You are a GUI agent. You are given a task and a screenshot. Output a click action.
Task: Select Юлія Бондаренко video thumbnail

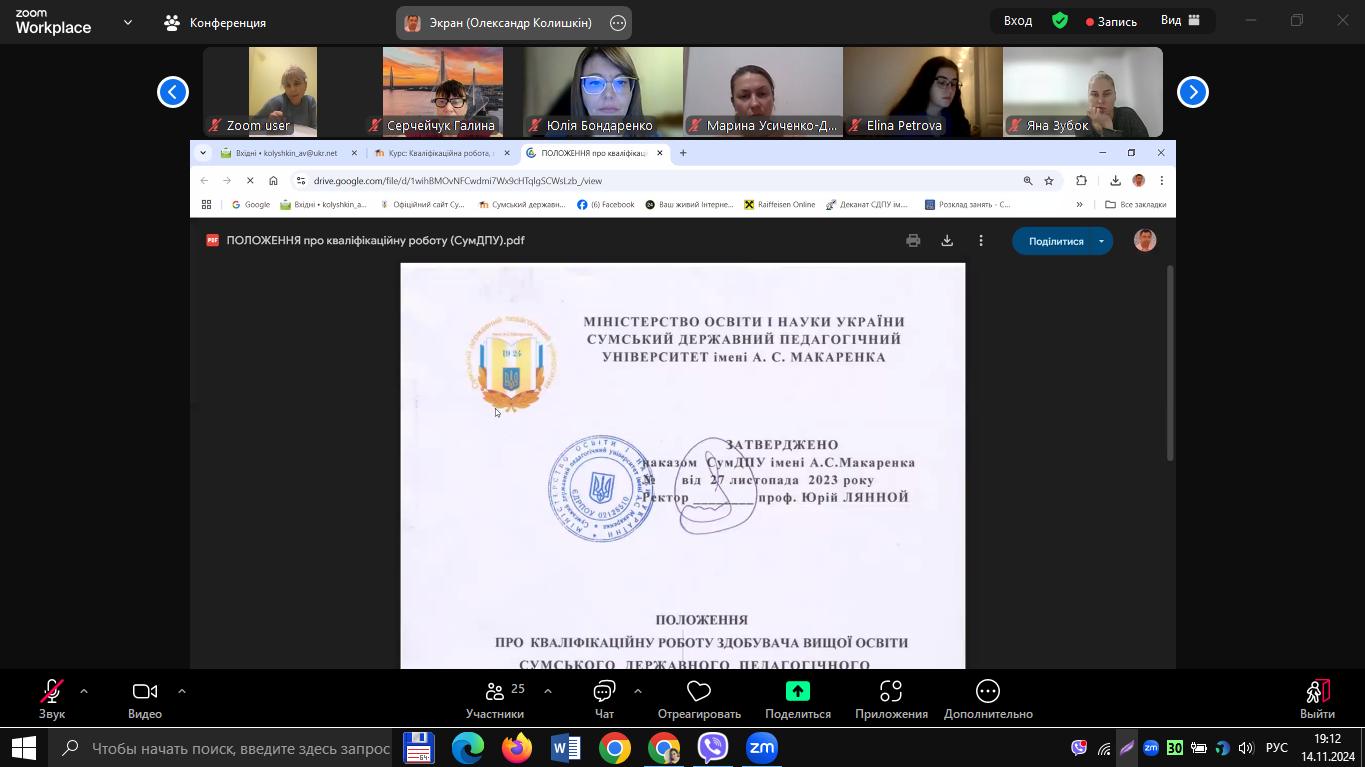click(603, 92)
